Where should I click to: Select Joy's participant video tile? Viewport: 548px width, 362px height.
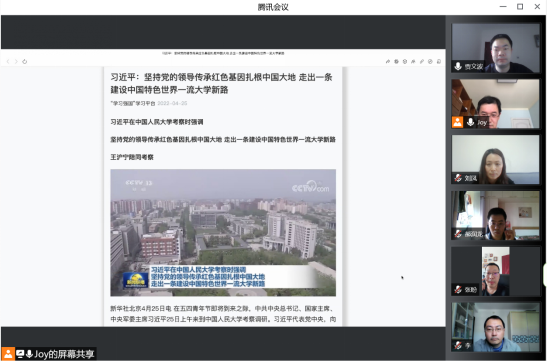click(x=496, y=104)
